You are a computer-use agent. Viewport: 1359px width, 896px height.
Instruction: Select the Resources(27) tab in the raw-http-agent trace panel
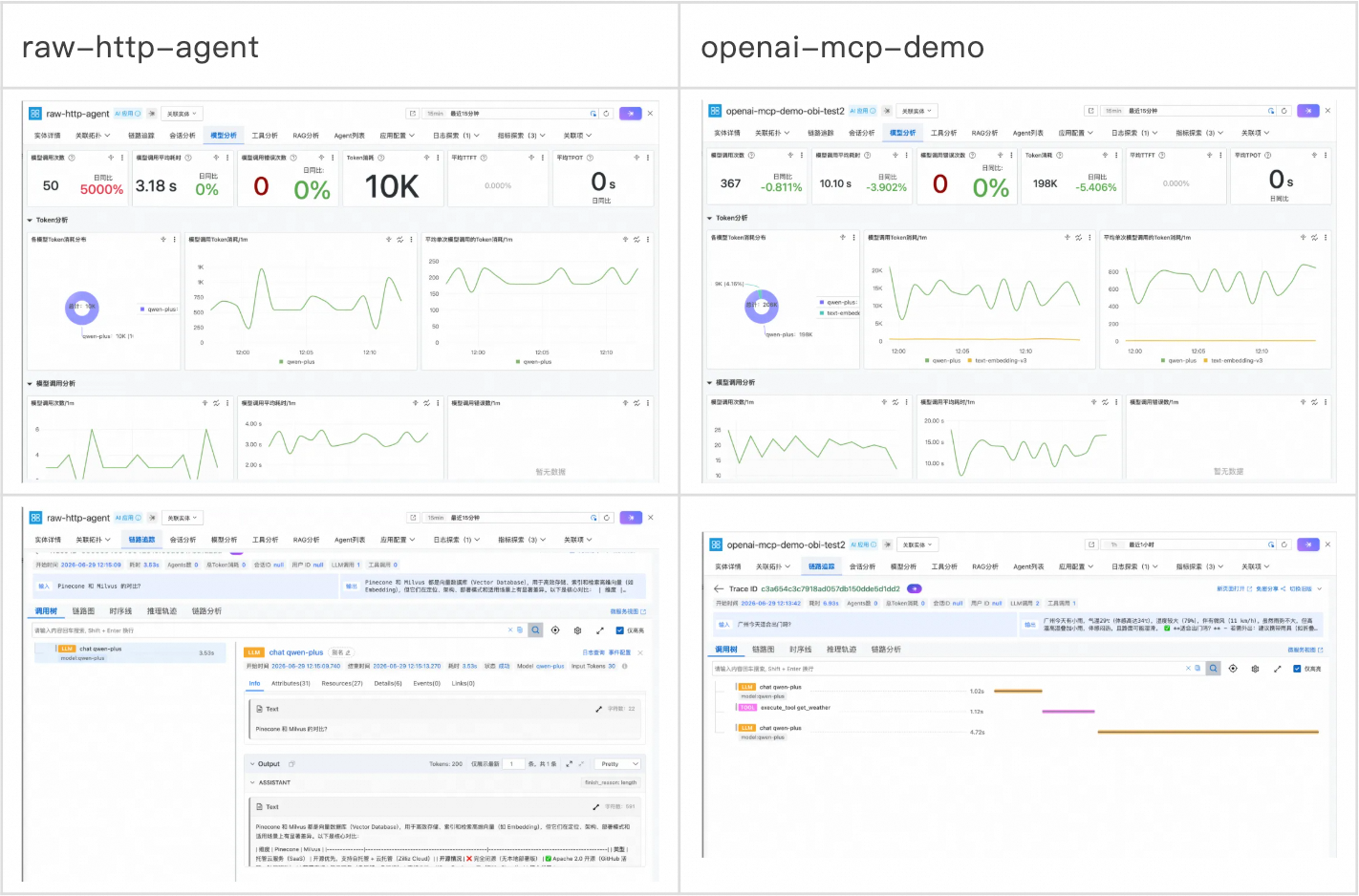(x=342, y=684)
